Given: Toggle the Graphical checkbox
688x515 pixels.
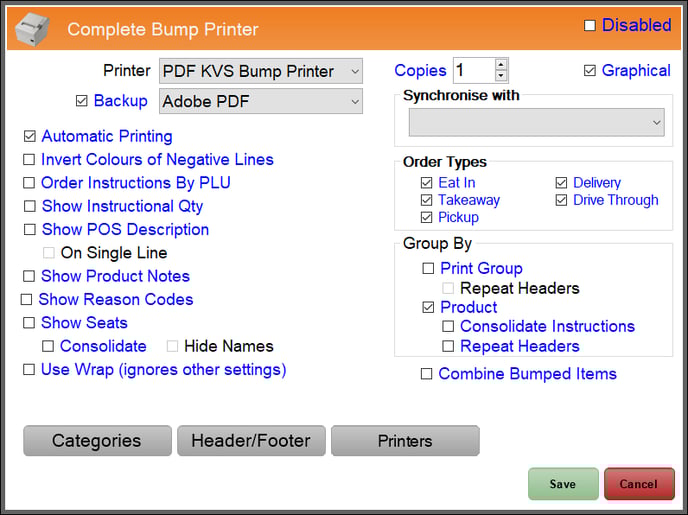Looking at the screenshot, I should 590,71.
